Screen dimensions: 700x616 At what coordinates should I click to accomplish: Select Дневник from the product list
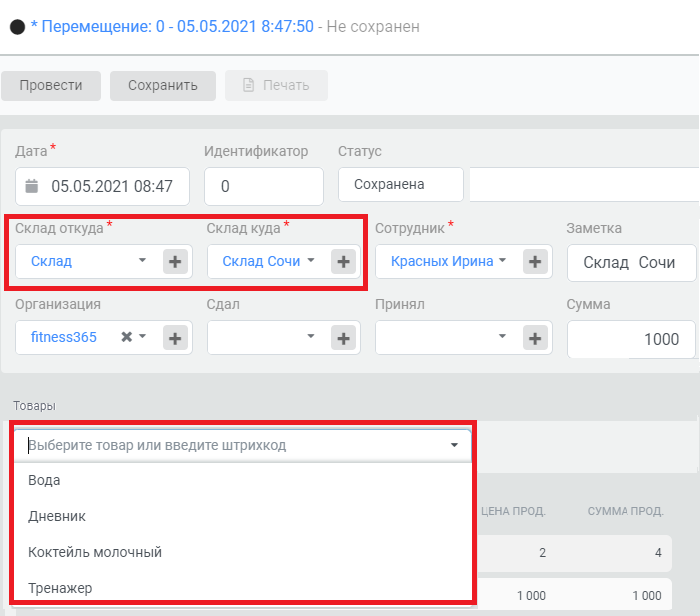(x=243, y=516)
